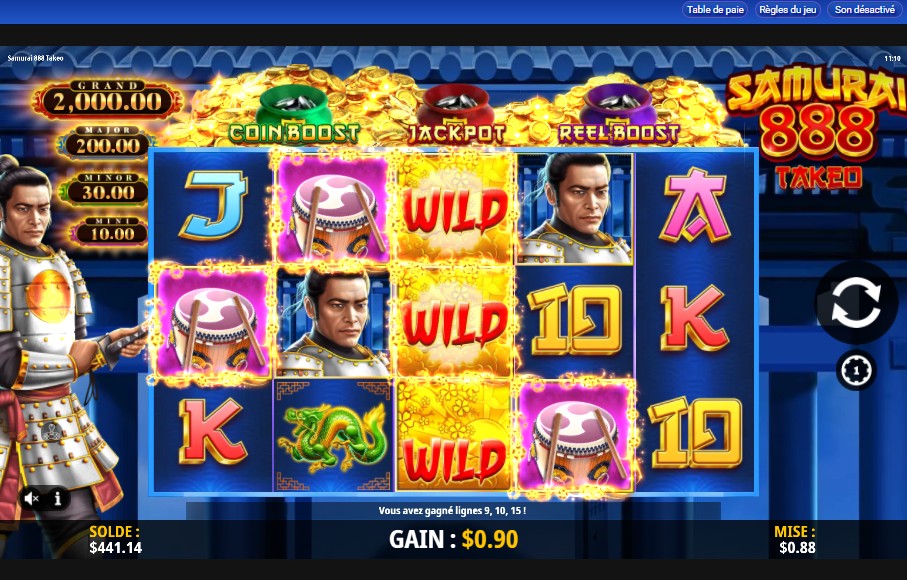
Task: Click the green dragon symbol
Action: pyautogui.click(x=334, y=435)
